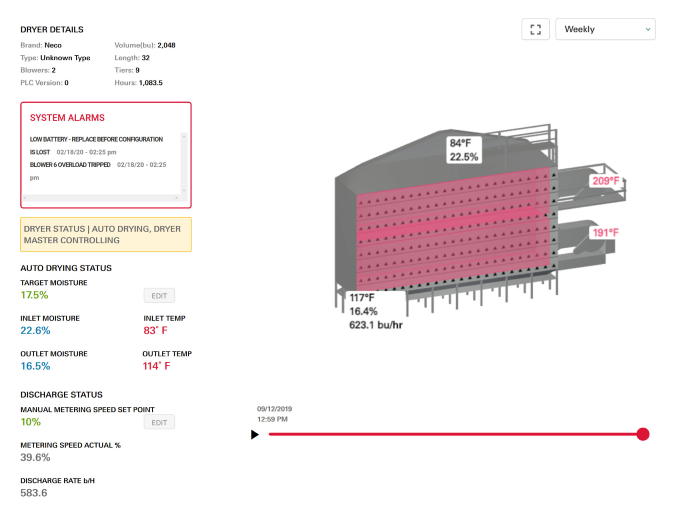Click the 623.1 bu/hr outlet rate label
The height and width of the screenshot is (517, 686).
[x=376, y=325]
